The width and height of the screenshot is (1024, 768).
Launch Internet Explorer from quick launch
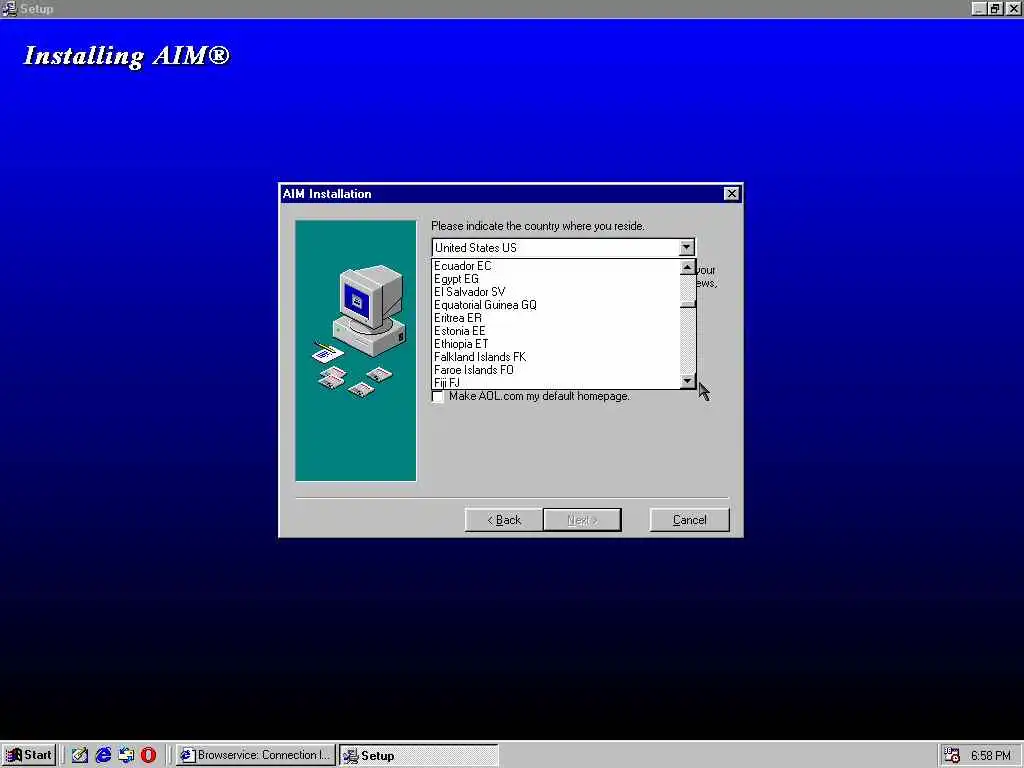[103, 755]
